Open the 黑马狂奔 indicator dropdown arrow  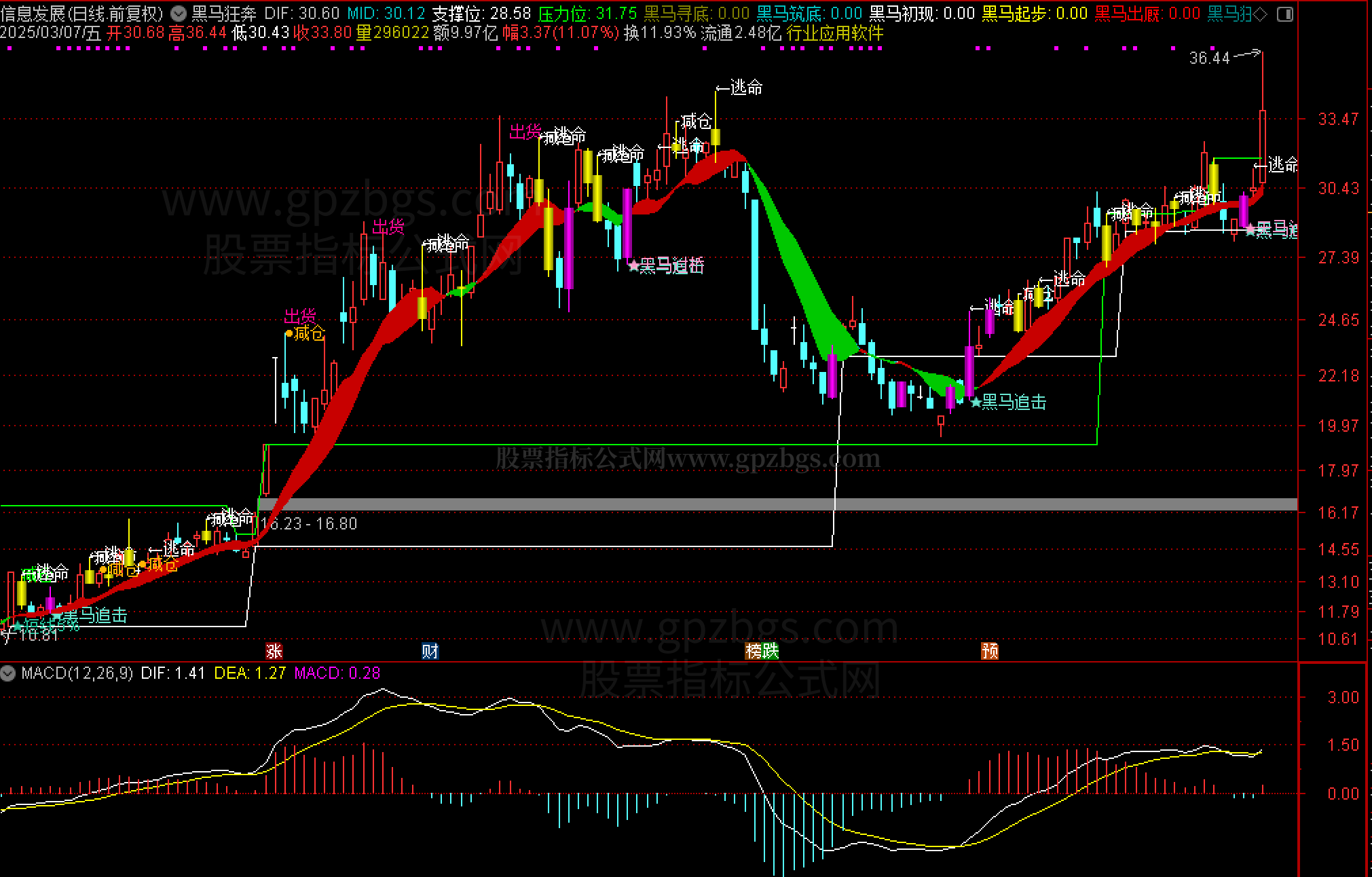click(179, 13)
